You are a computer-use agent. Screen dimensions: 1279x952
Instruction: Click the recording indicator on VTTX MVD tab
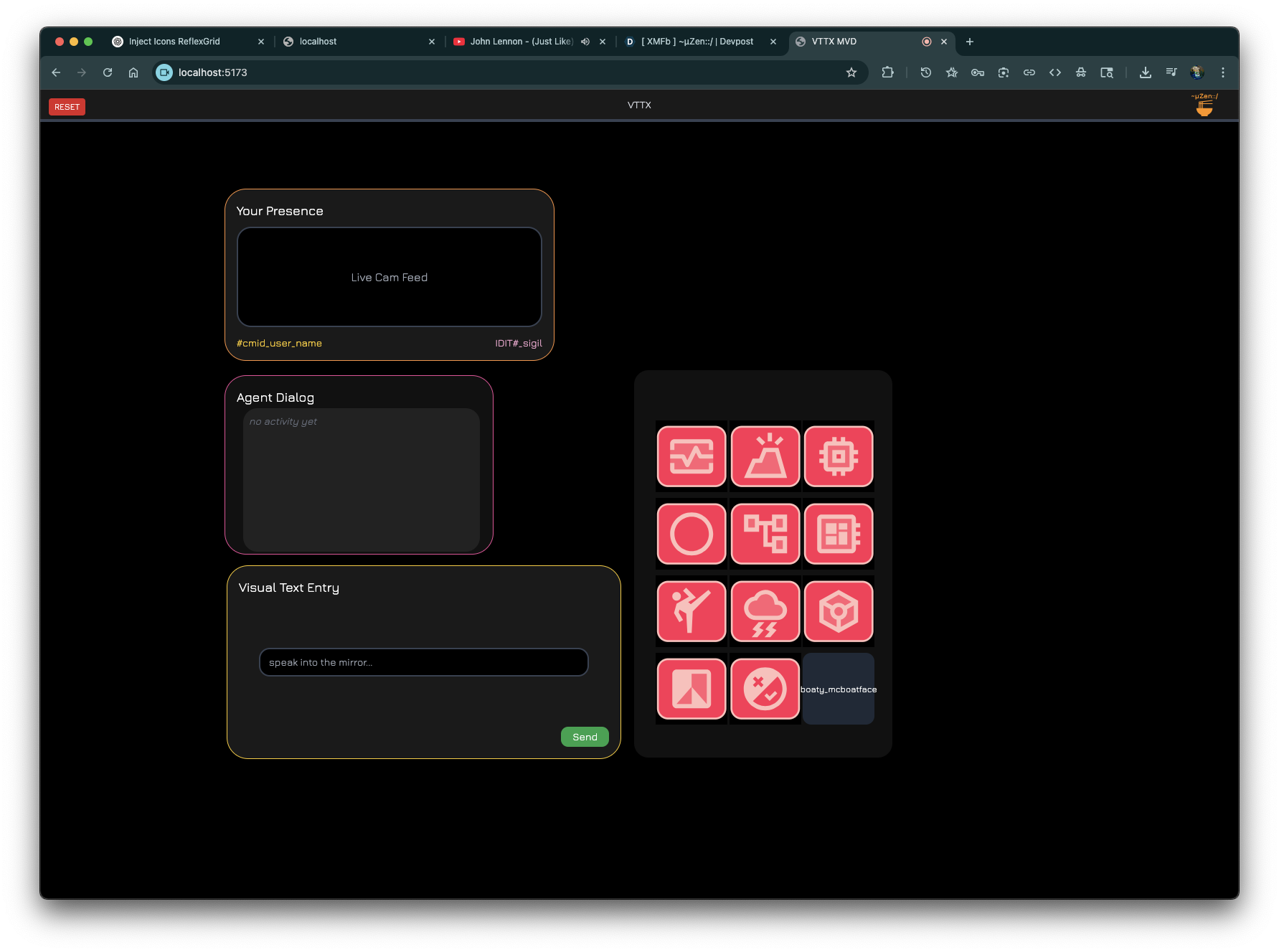(x=927, y=42)
